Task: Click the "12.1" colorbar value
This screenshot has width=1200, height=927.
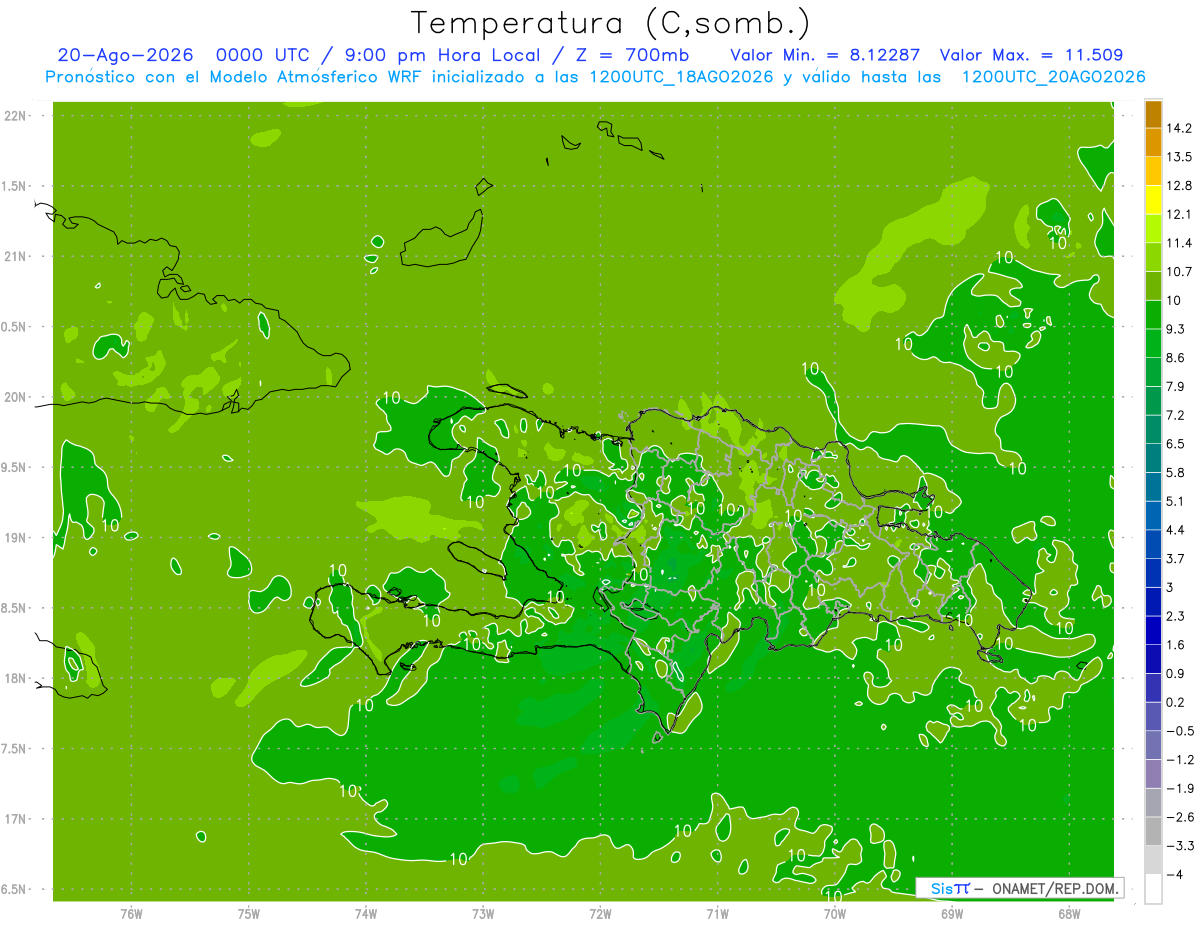Action: (x=1179, y=214)
